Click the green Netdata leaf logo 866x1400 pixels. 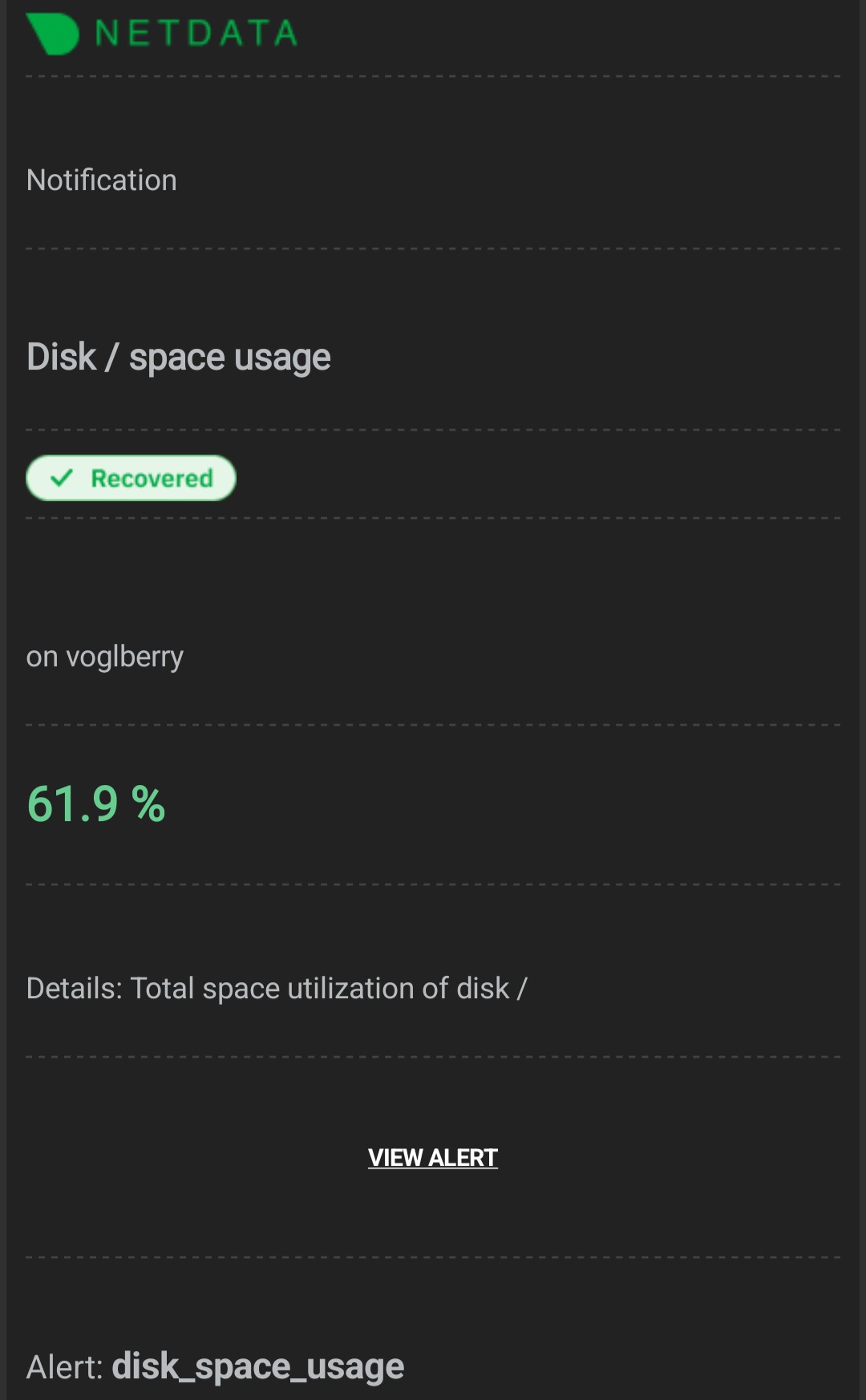[53, 34]
